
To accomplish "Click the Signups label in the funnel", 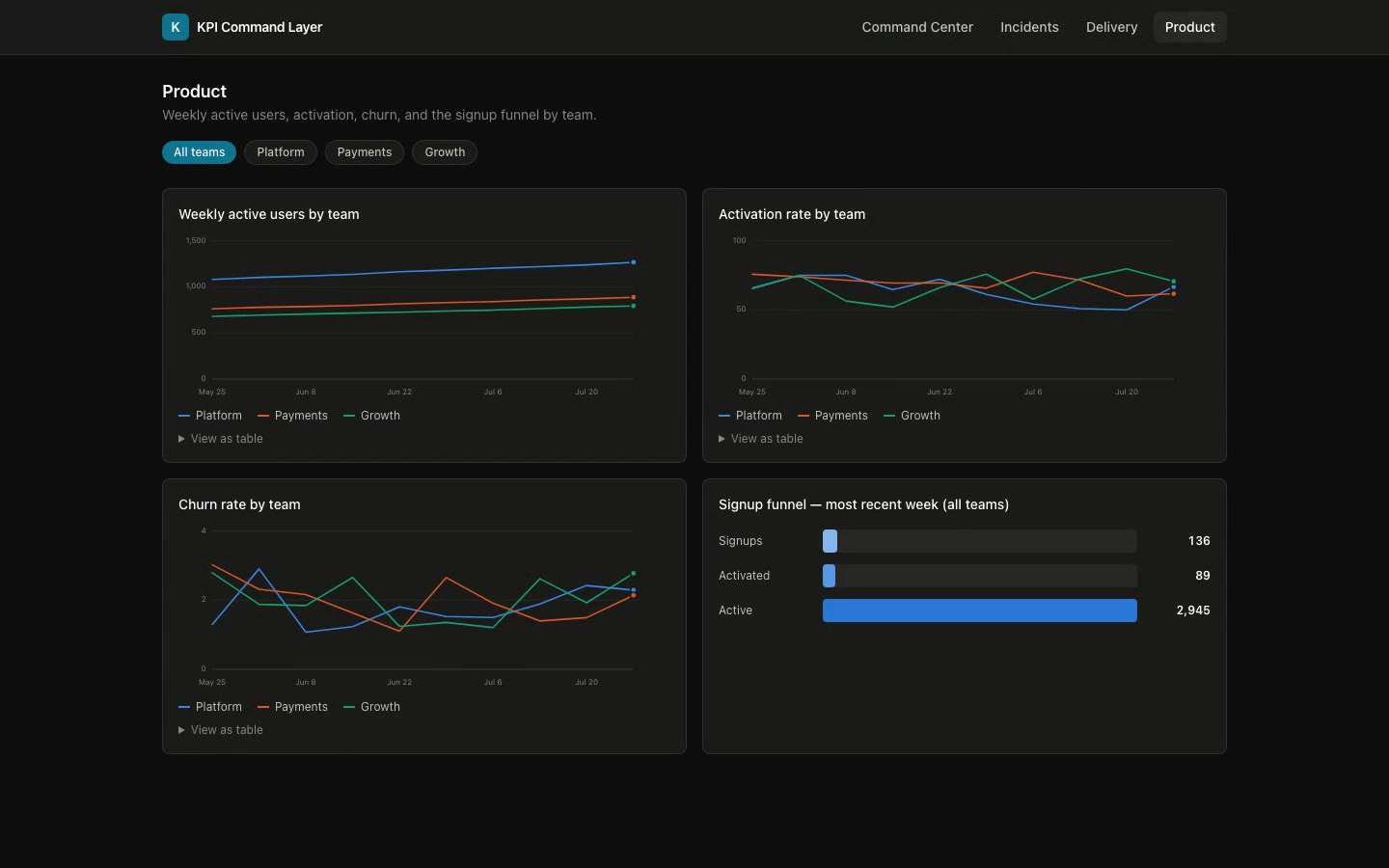I will (741, 541).
